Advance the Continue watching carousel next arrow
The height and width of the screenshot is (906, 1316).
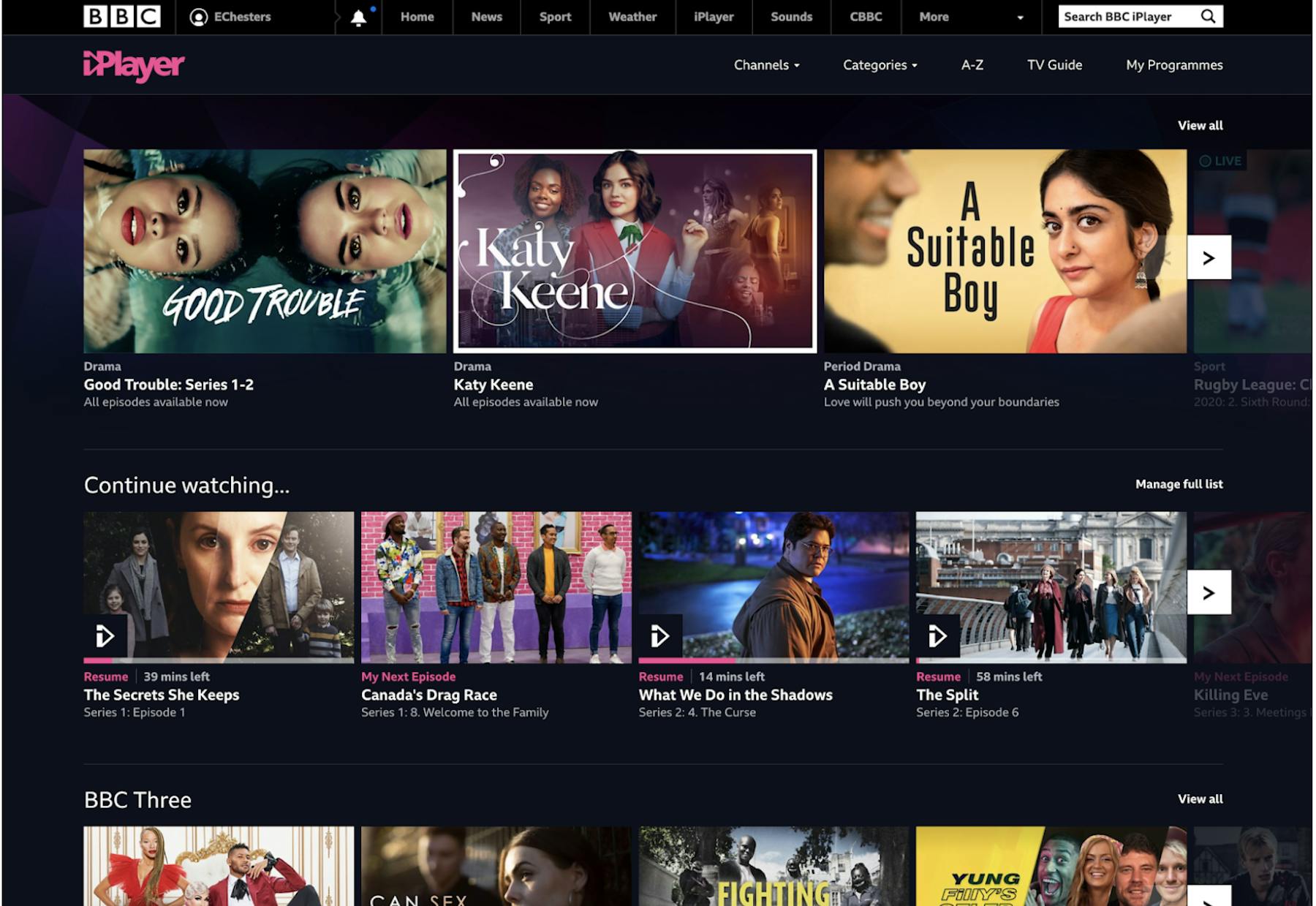point(1209,592)
